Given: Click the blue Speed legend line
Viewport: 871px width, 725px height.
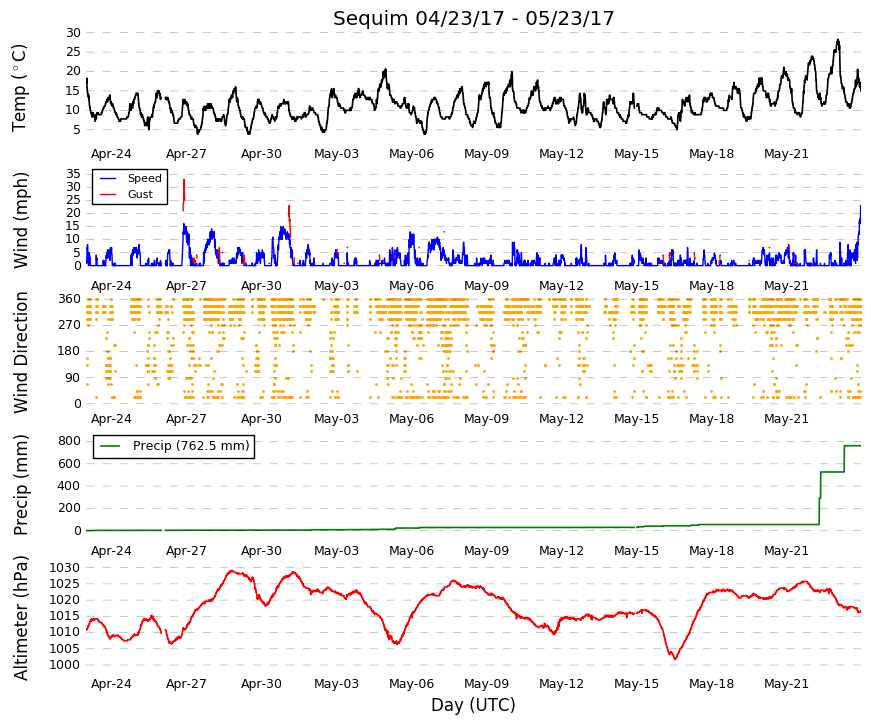Looking at the screenshot, I should tap(108, 178).
